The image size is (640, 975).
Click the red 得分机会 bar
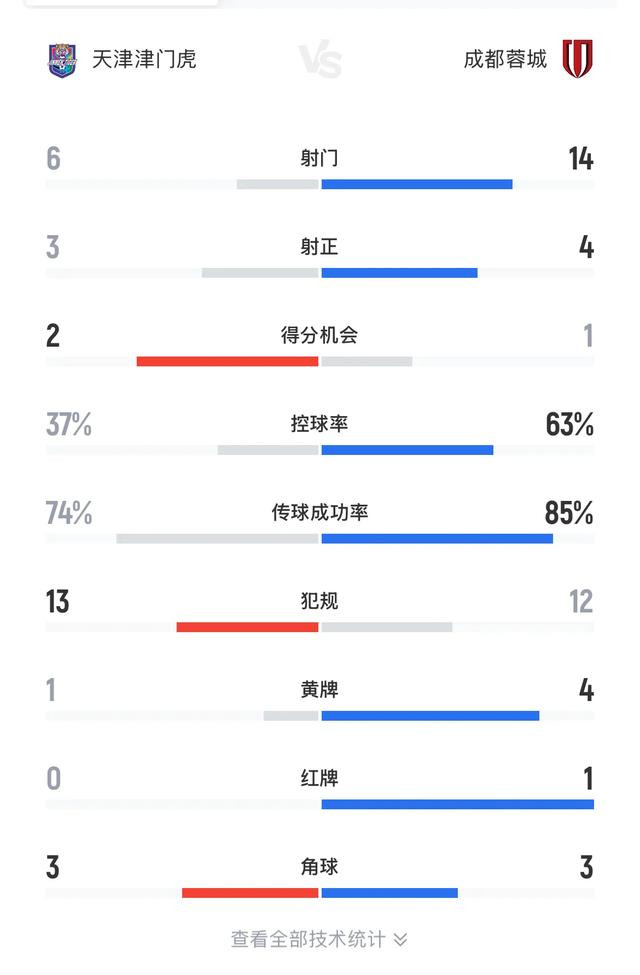tap(228, 361)
